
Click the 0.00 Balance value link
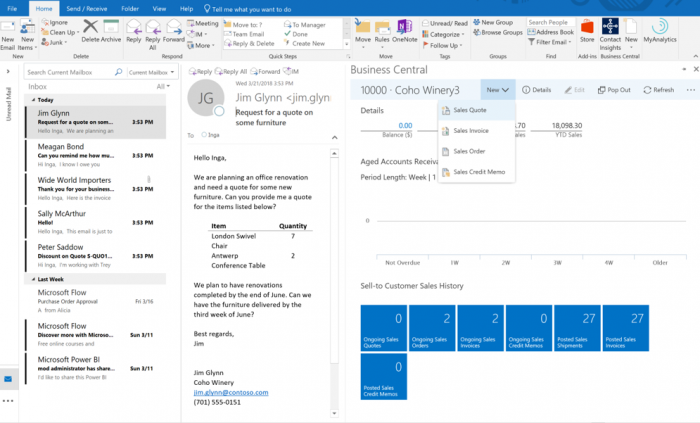pyautogui.click(x=405, y=125)
